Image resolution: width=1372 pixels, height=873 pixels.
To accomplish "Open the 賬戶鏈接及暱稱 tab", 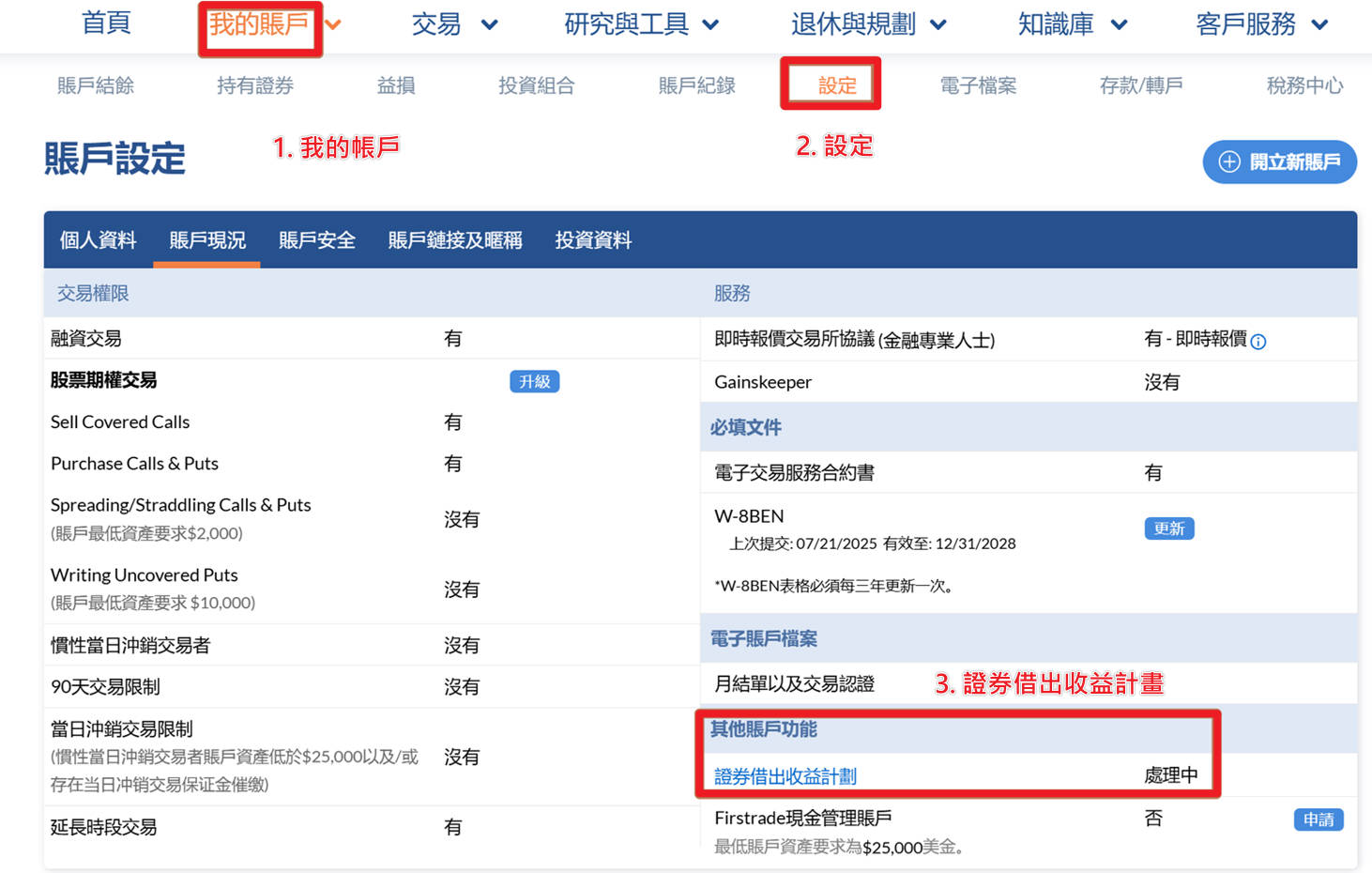I will (x=455, y=240).
